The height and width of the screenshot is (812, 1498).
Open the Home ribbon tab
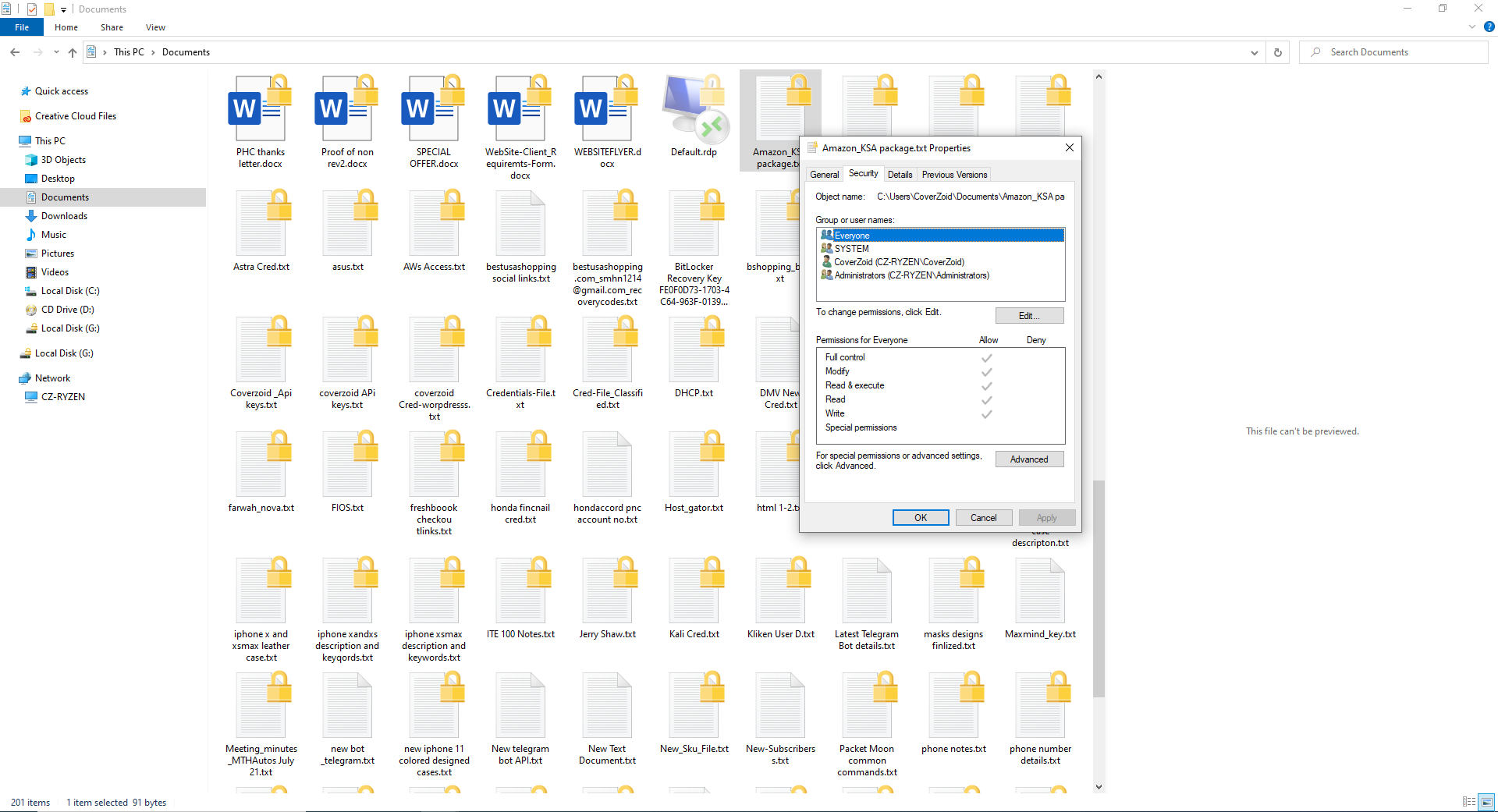point(66,27)
